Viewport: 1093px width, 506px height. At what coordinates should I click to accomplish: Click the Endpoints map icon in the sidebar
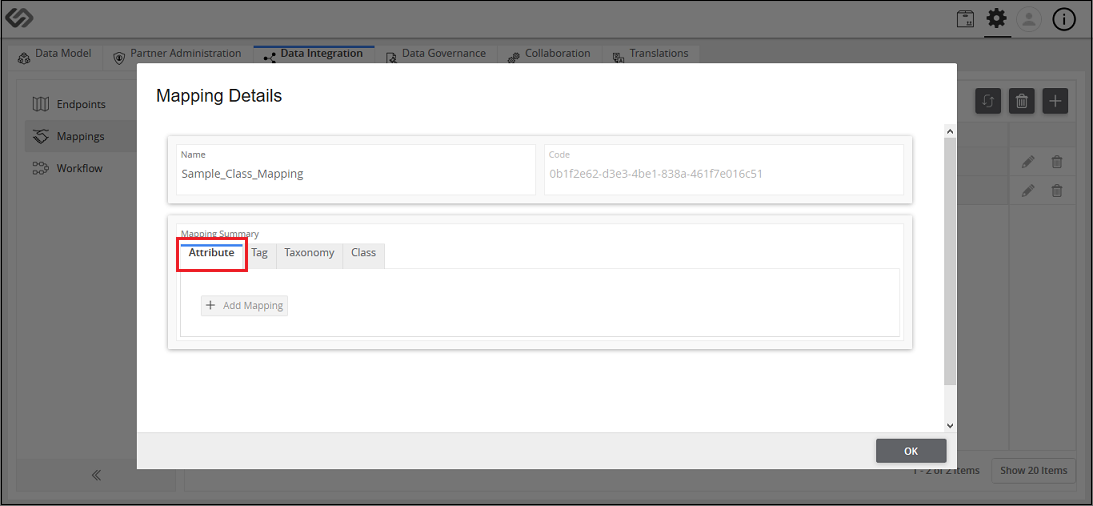click(41, 105)
